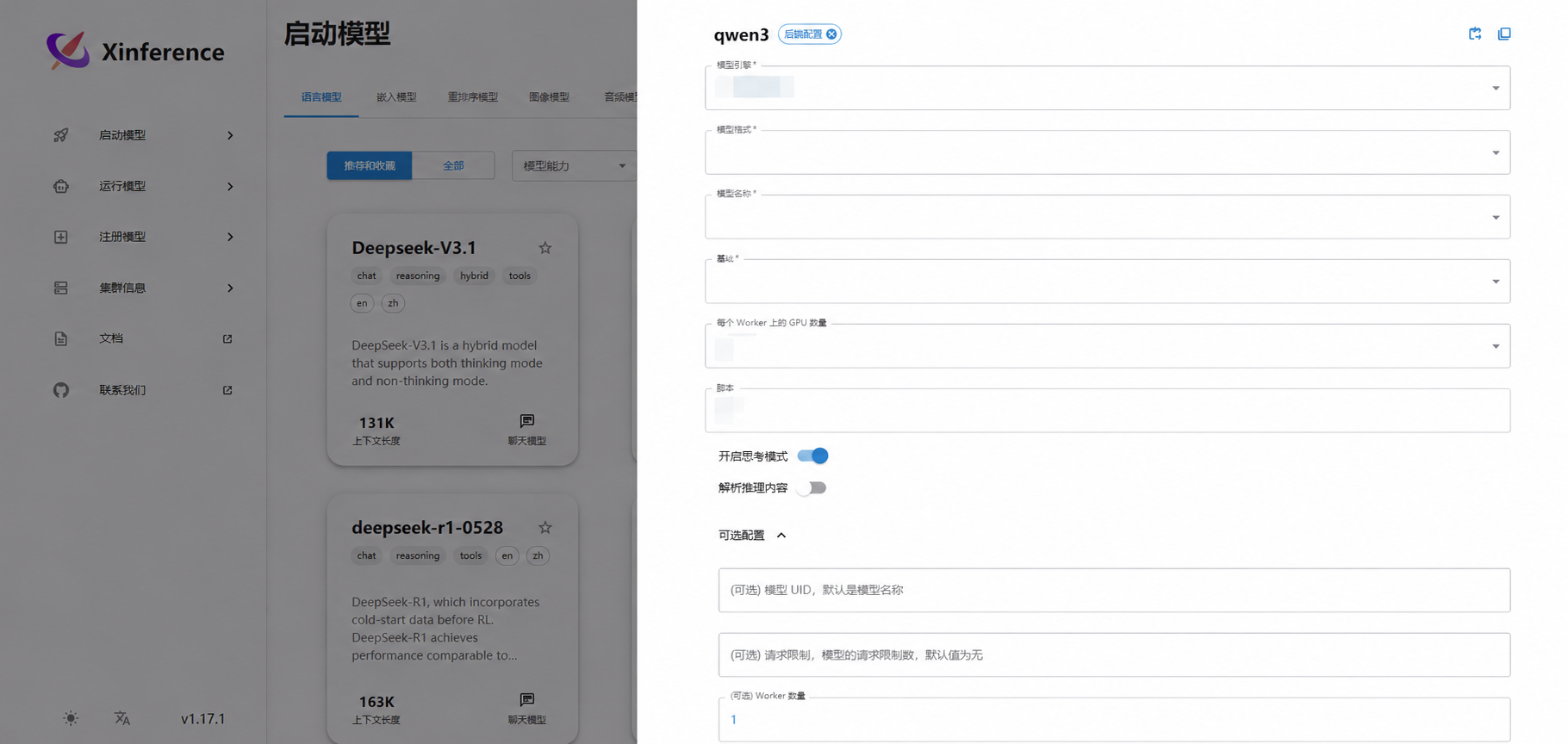
Task: Click the Xinference logo icon
Action: [x=68, y=51]
